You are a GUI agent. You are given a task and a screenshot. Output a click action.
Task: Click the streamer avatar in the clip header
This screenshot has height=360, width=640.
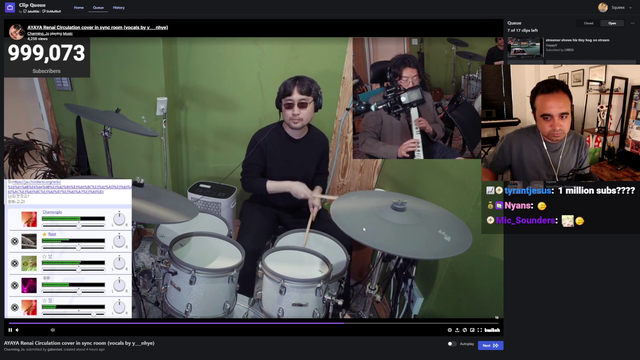click(x=17, y=32)
